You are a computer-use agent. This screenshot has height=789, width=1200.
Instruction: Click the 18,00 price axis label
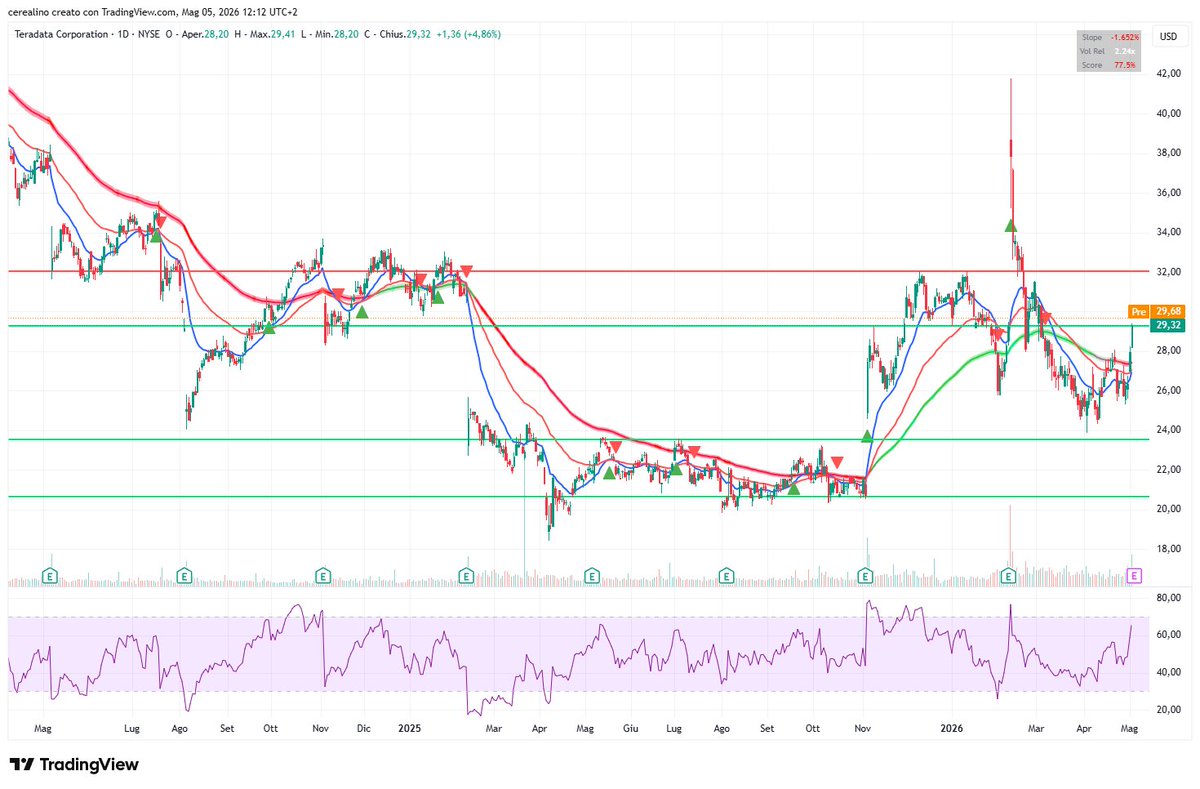pos(1168,549)
